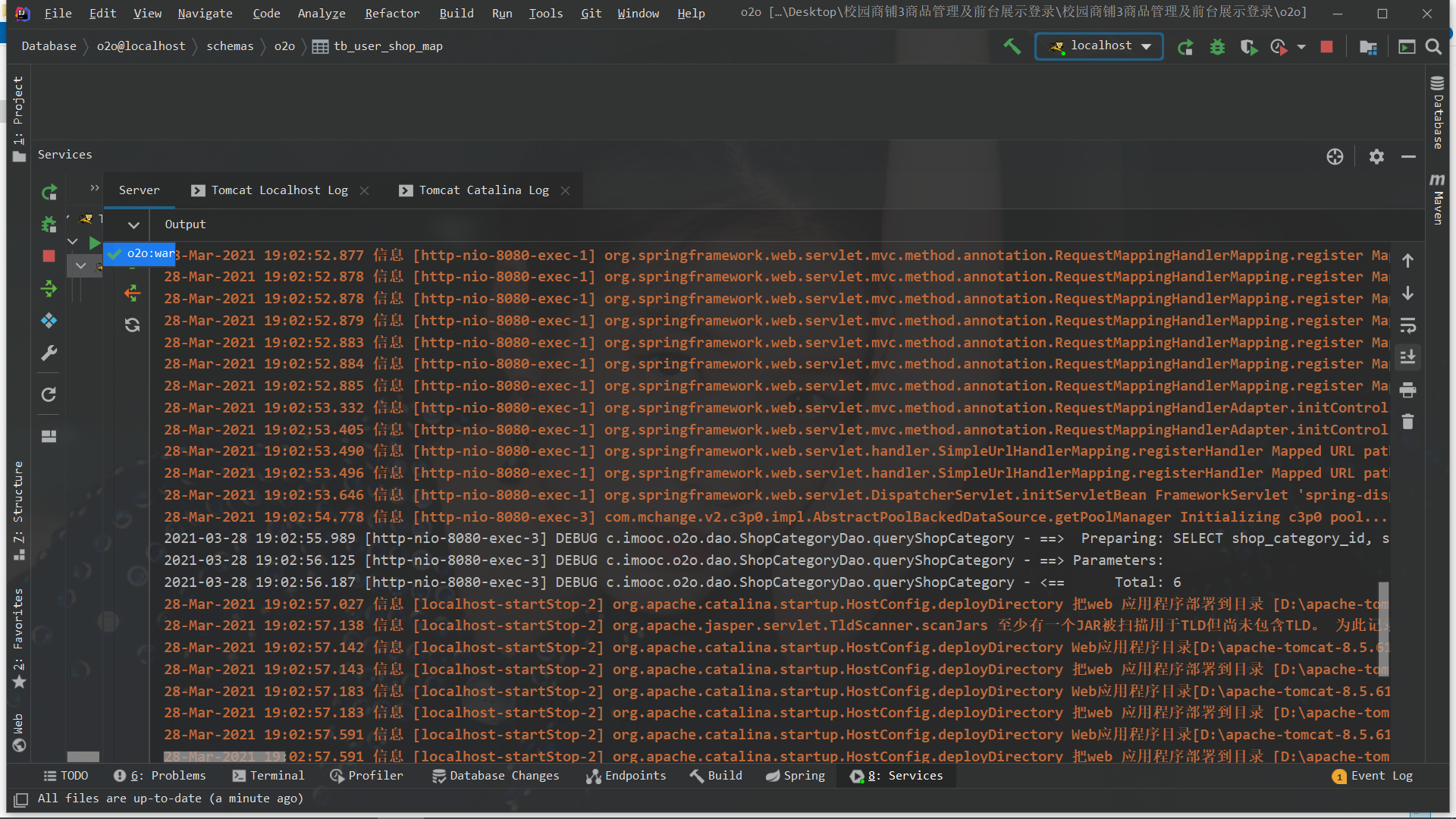Rerun localhost from the main toolbar

(1185, 47)
